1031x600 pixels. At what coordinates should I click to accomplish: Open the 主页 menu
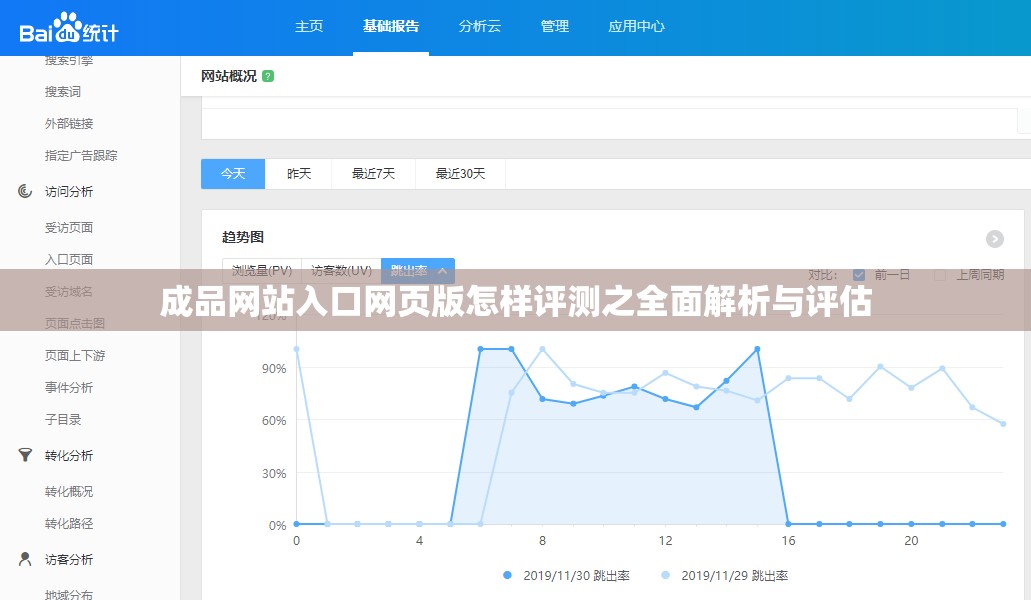[309, 26]
